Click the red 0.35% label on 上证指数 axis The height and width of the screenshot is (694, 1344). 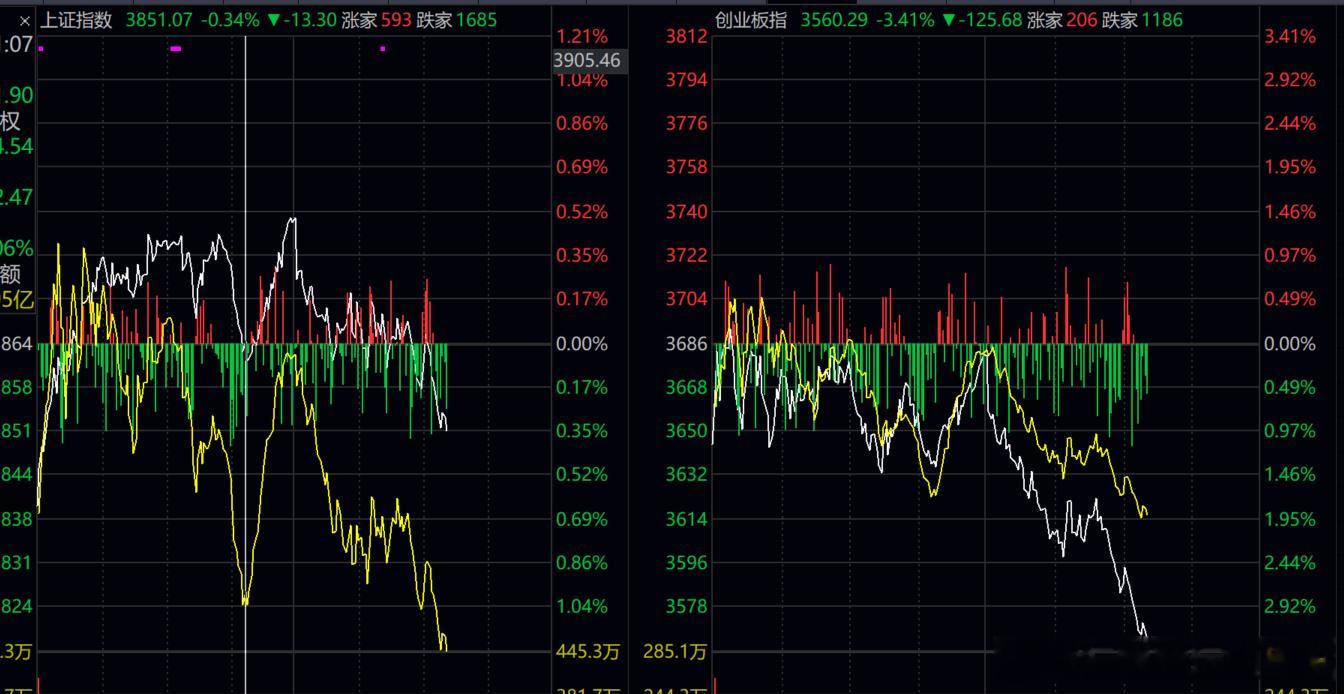(582, 255)
